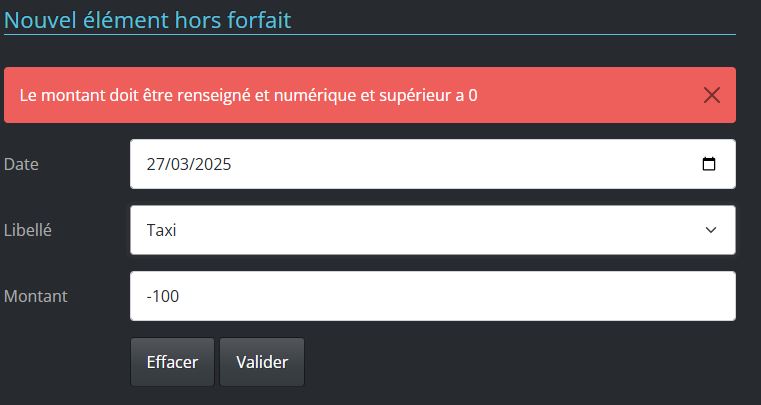Click the Date field label
The image size is (761, 405).
(21, 164)
